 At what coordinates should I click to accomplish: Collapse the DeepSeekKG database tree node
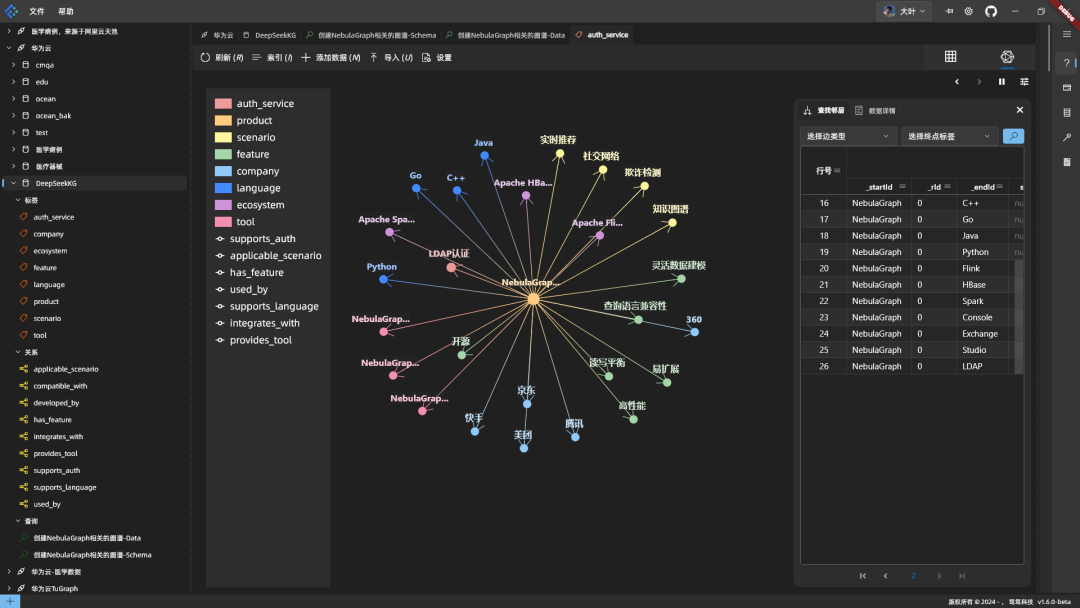[13, 183]
